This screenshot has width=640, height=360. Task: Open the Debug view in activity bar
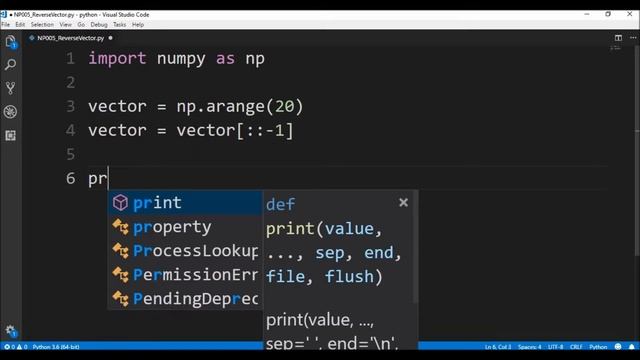(x=11, y=111)
